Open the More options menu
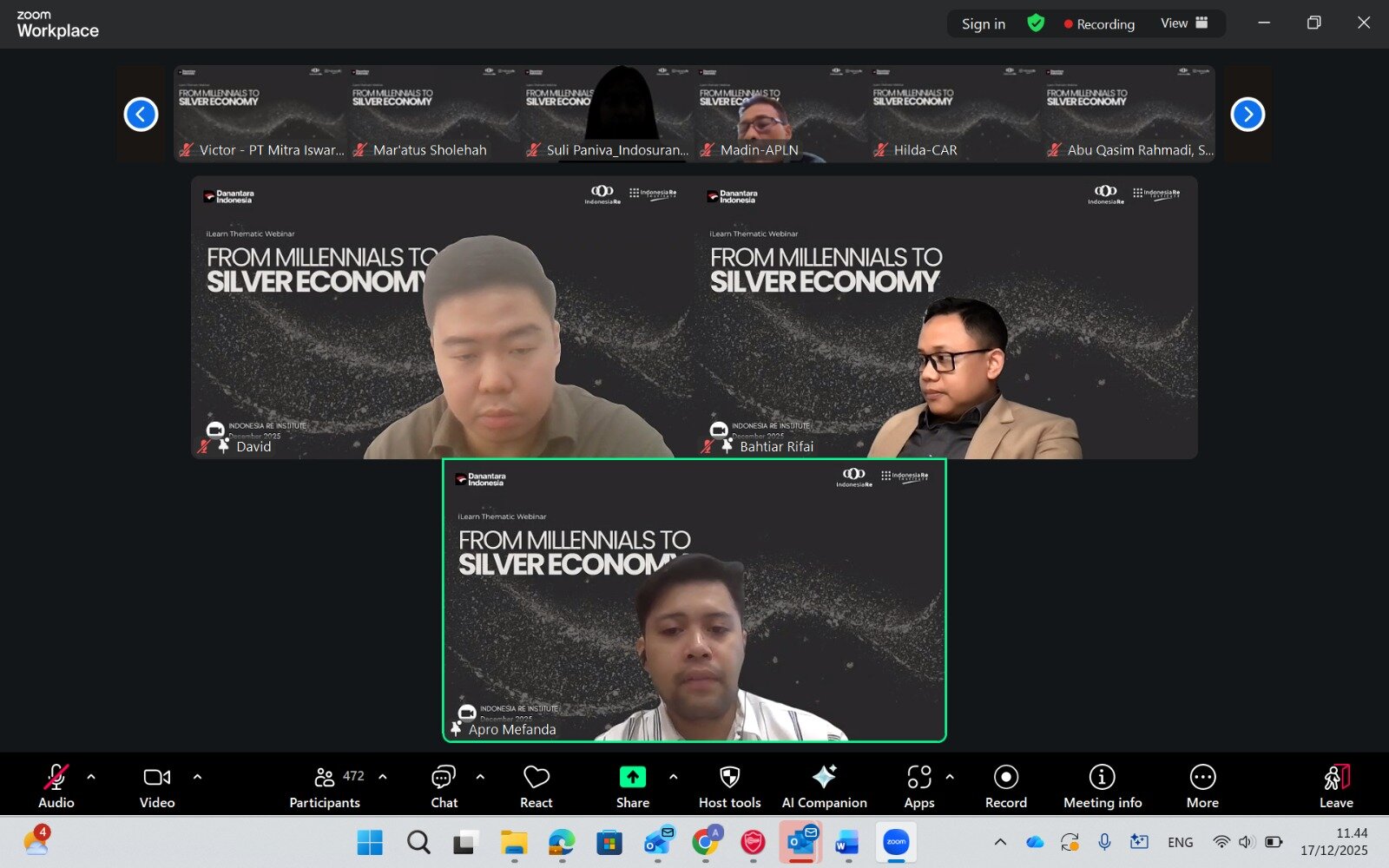 [1202, 786]
